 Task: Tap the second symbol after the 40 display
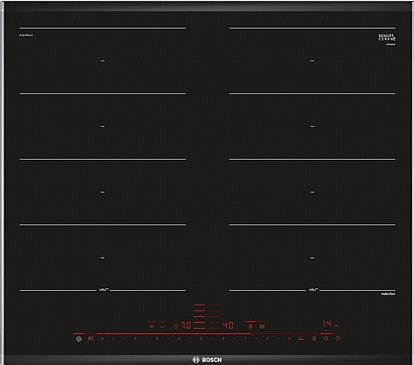pos(262,326)
